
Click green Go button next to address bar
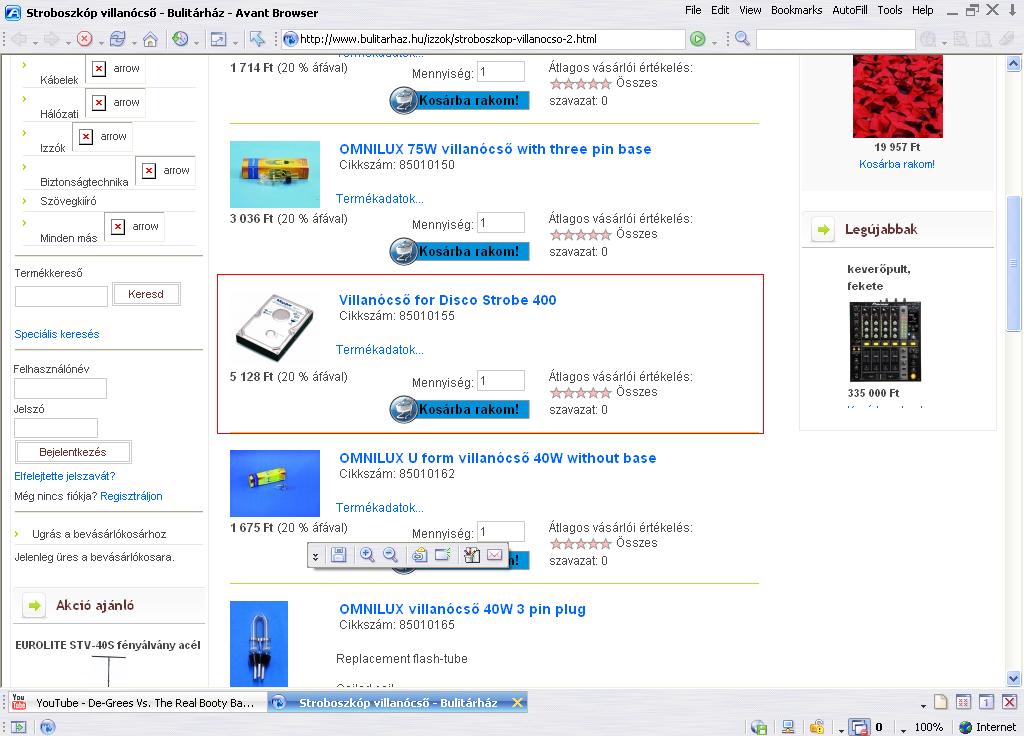click(x=698, y=39)
